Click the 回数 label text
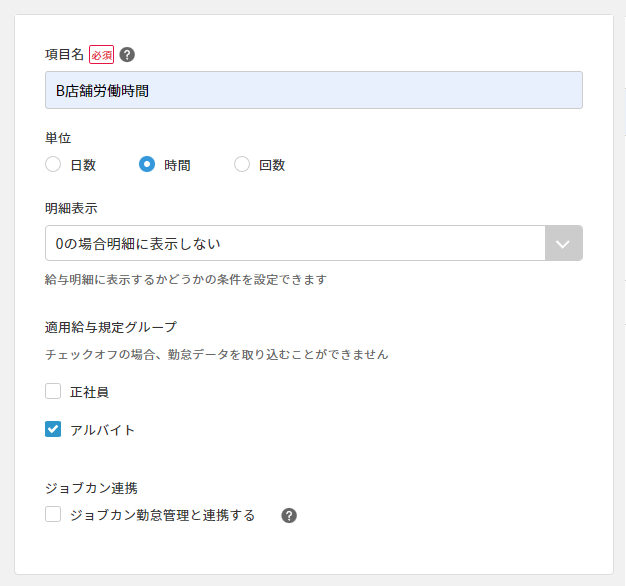The height and width of the screenshot is (586, 626). click(x=272, y=166)
